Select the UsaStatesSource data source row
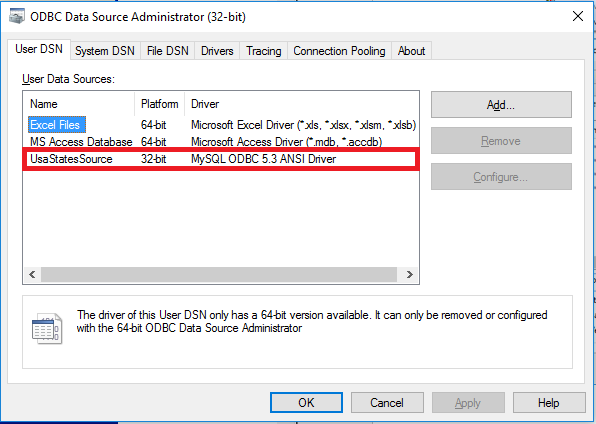The height and width of the screenshot is (424, 596). pos(221,159)
